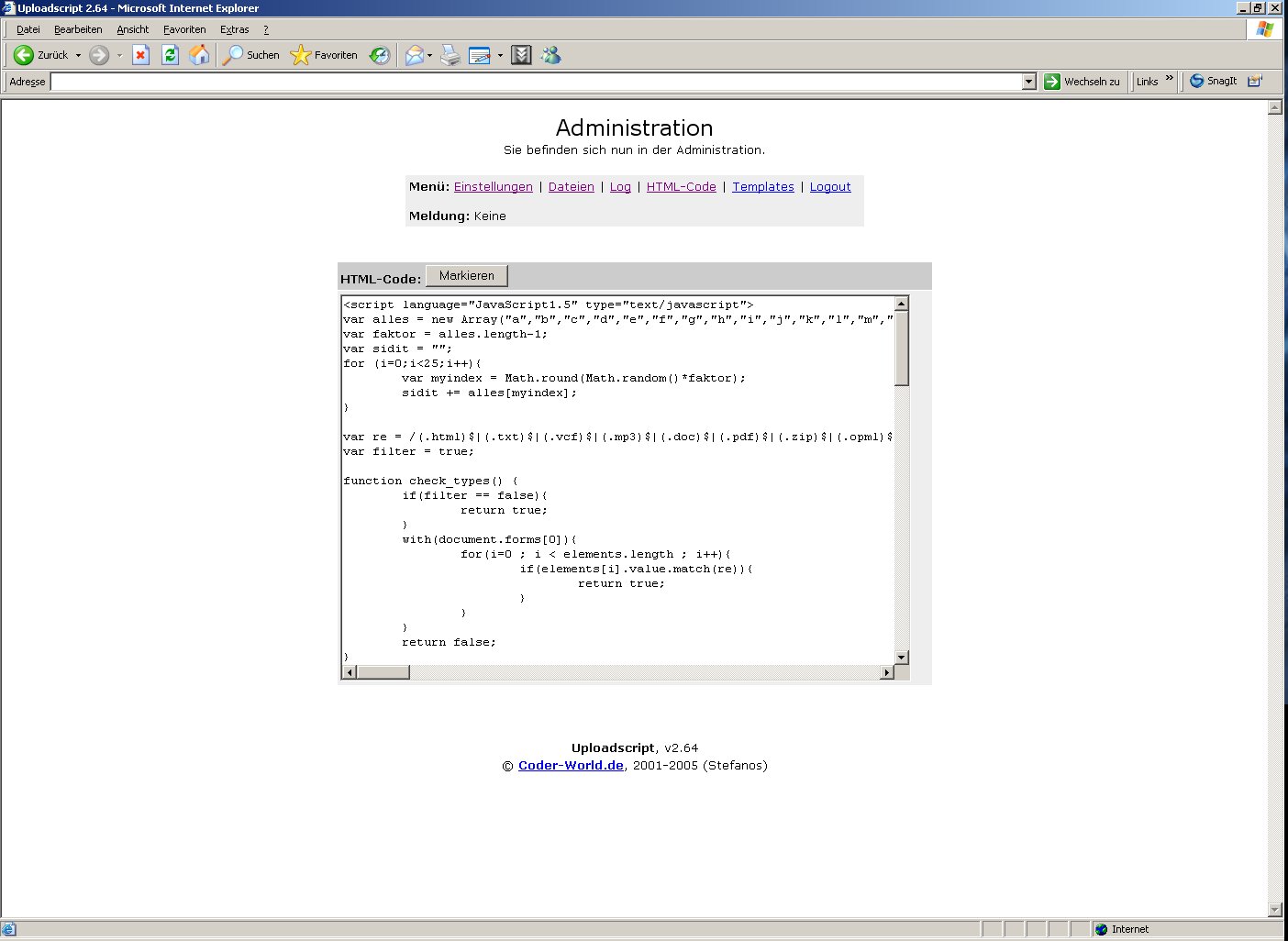The height and width of the screenshot is (941, 1288).
Task: Expand the Links toolbar chevron
Action: tap(1170, 78)
